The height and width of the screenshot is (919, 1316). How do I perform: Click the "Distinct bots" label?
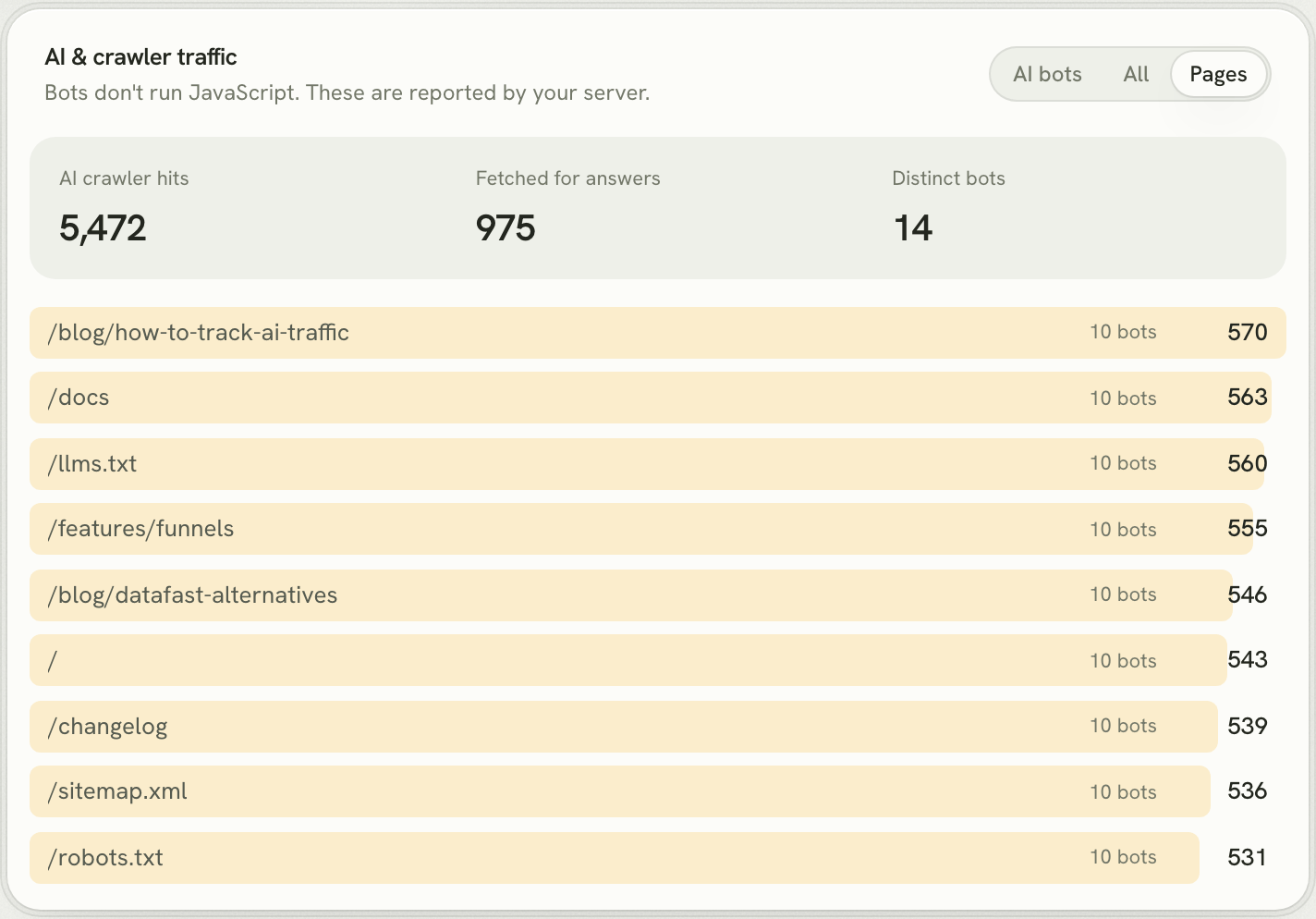click(948, 178)
